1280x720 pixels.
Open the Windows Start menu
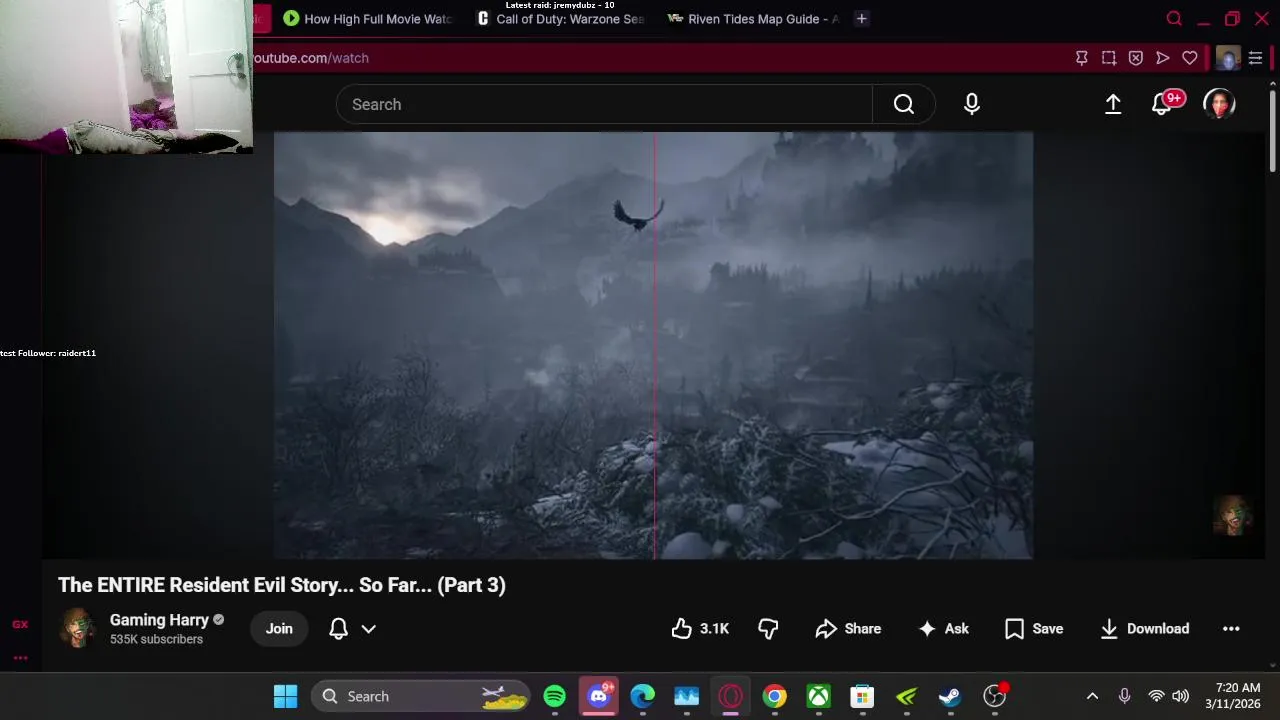coord(286,696)
